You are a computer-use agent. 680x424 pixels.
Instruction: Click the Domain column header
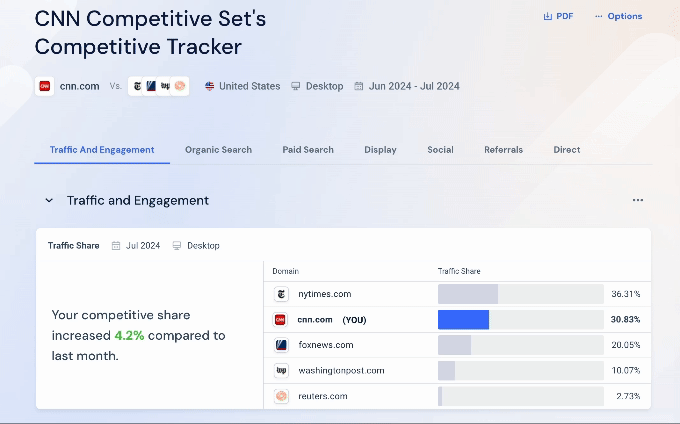point(285,271)
